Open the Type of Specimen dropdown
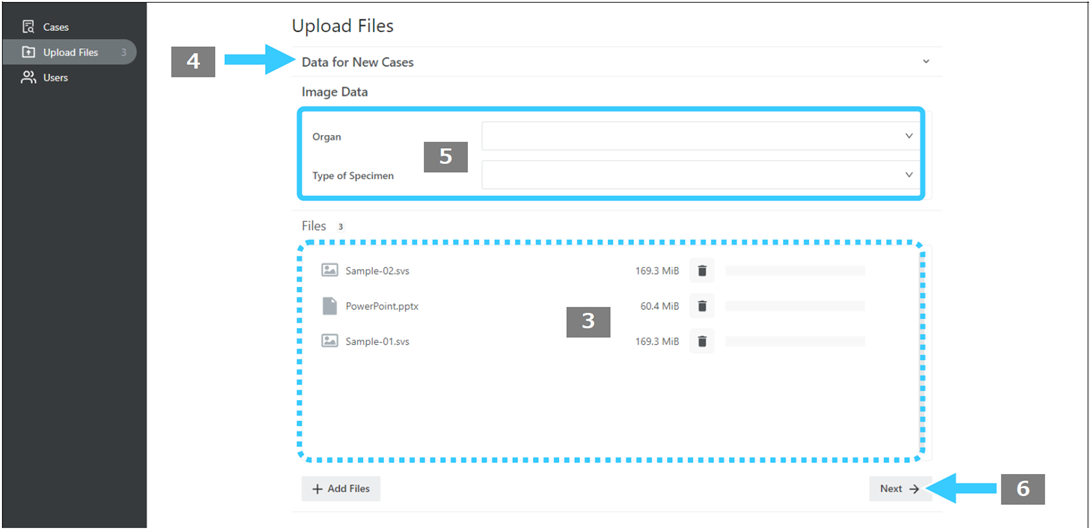1091x530 pixels. pos(700,175)
